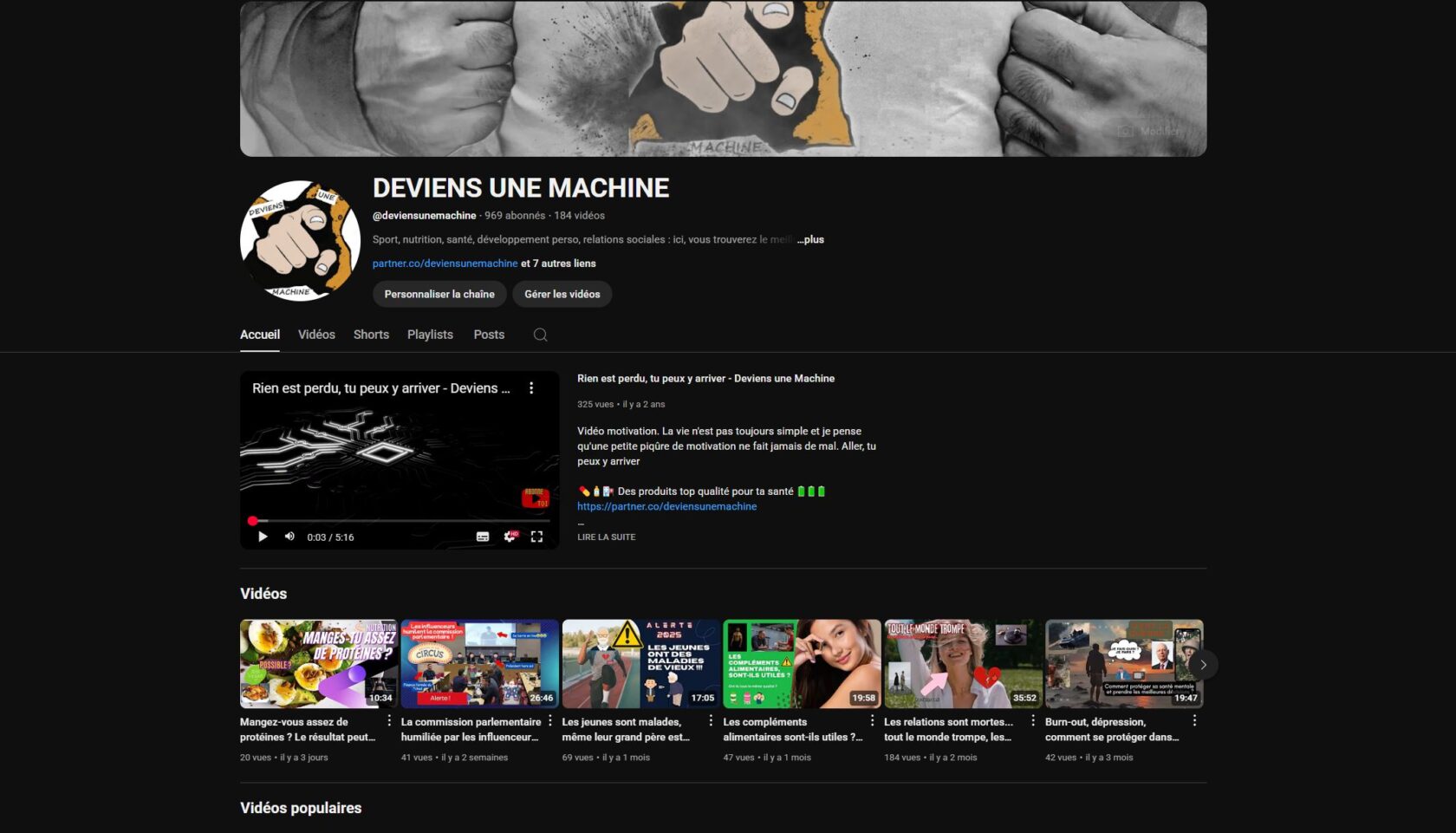1456x833 pixels.
Task: Click the 'Vidéos populaires' section heading
Action: click(301, 808)
